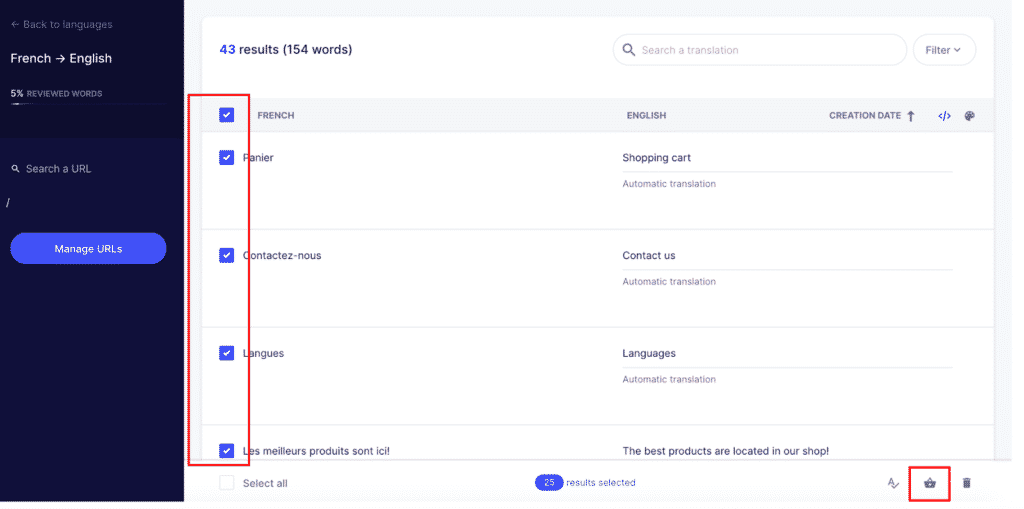The width and height of the screenshot is (1024, 509).
Task: Click the magnifier icon in translation search
Action: click(629, 50)
